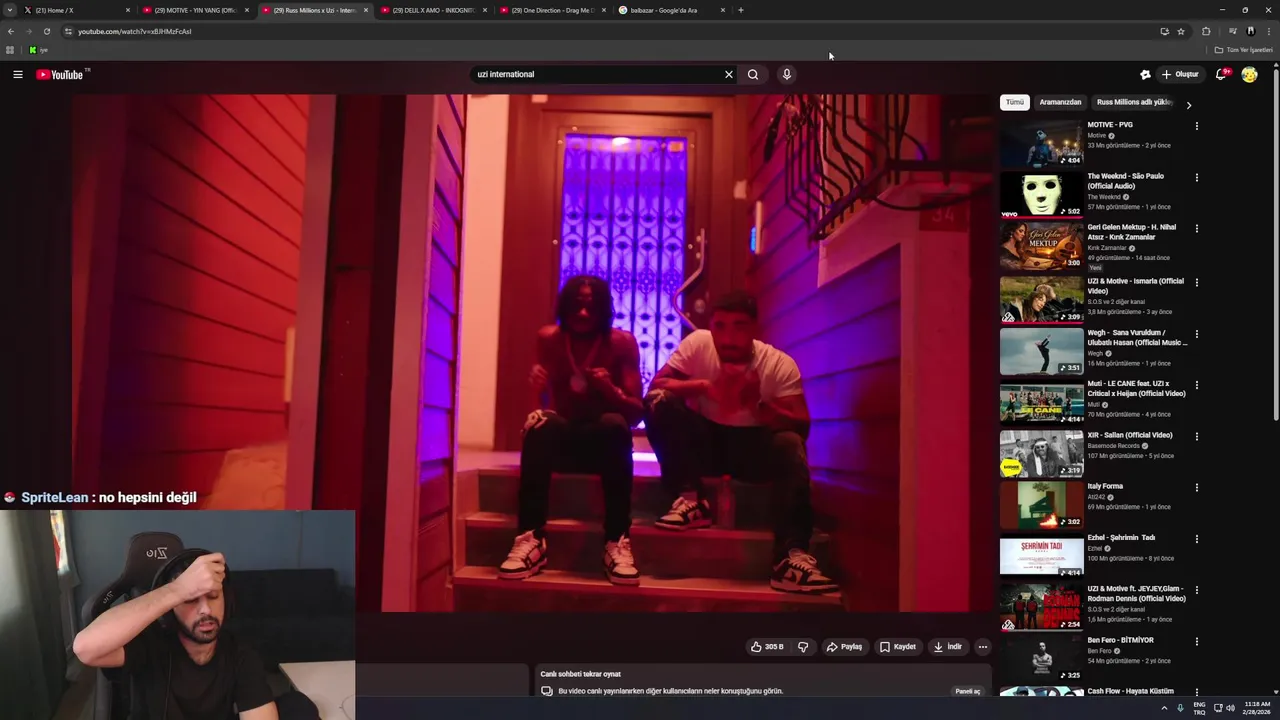Open options for MOTIVE - PVG
Screen dimensions: 1280x720
tap(1196, 126)
